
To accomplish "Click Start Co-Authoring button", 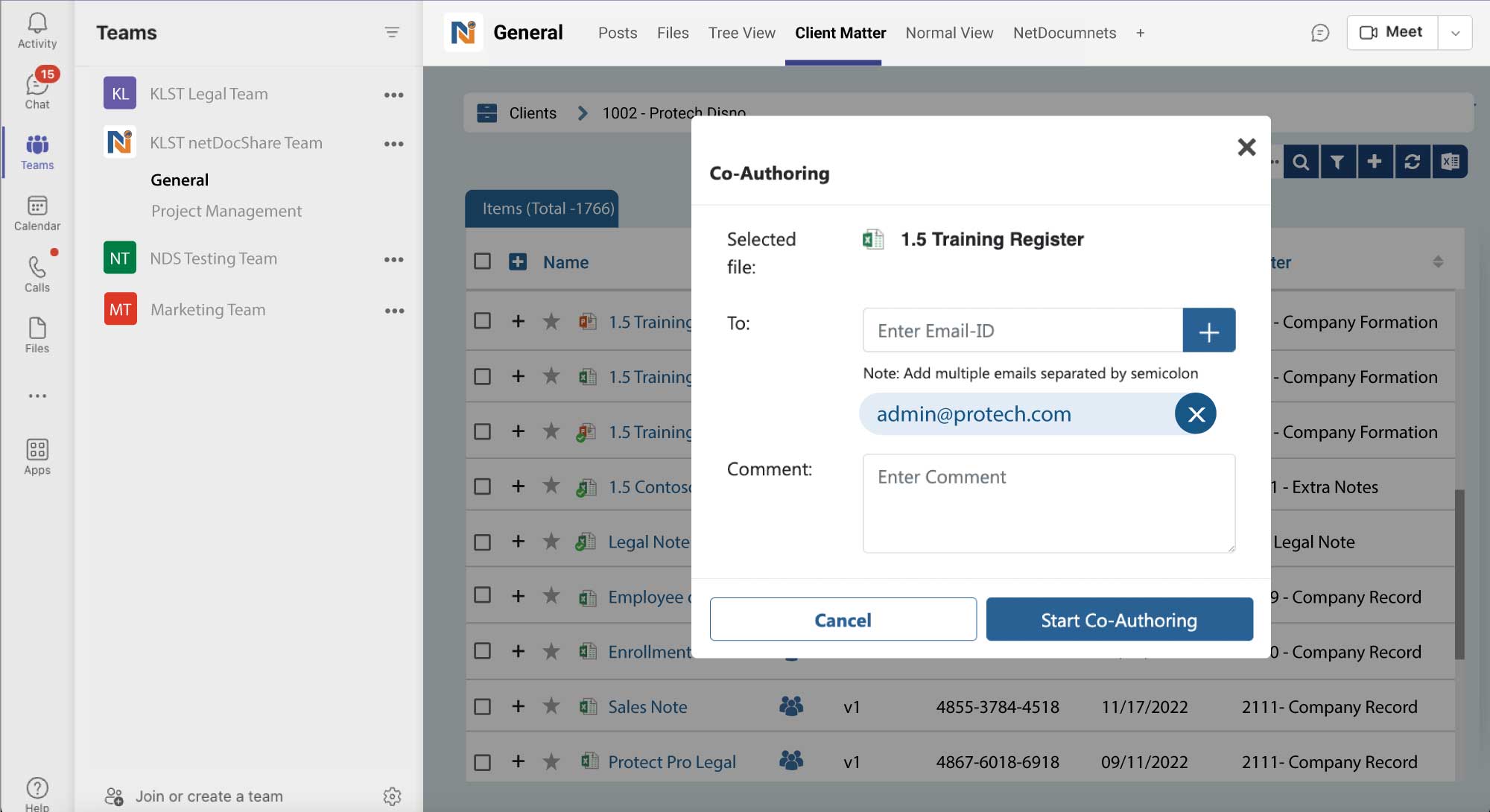I will [x=1119, y=619].
